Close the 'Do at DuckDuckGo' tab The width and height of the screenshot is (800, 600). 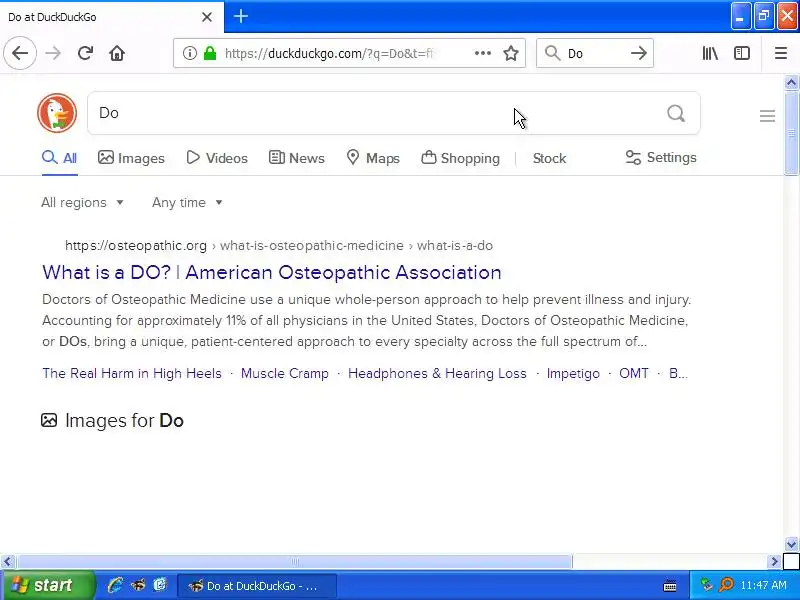[207, 17]
